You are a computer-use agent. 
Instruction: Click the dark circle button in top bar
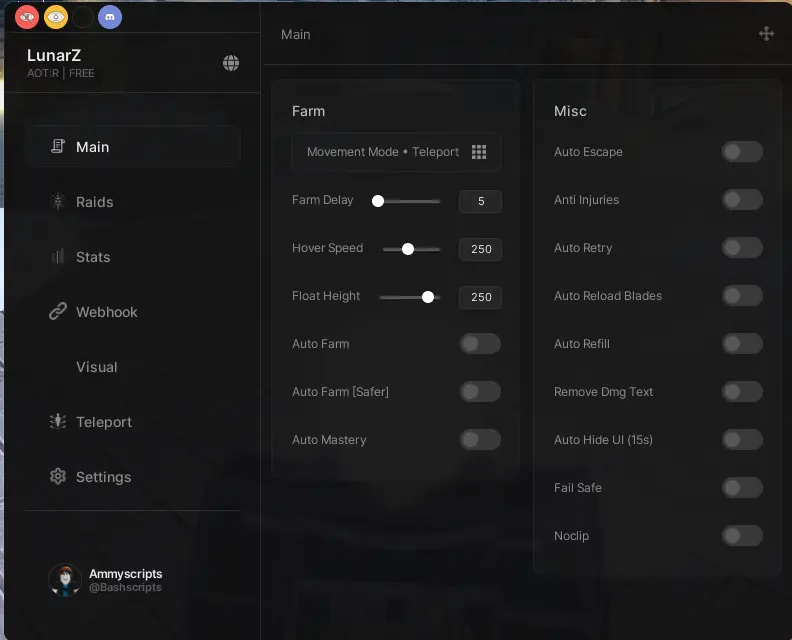pos(83,17)
